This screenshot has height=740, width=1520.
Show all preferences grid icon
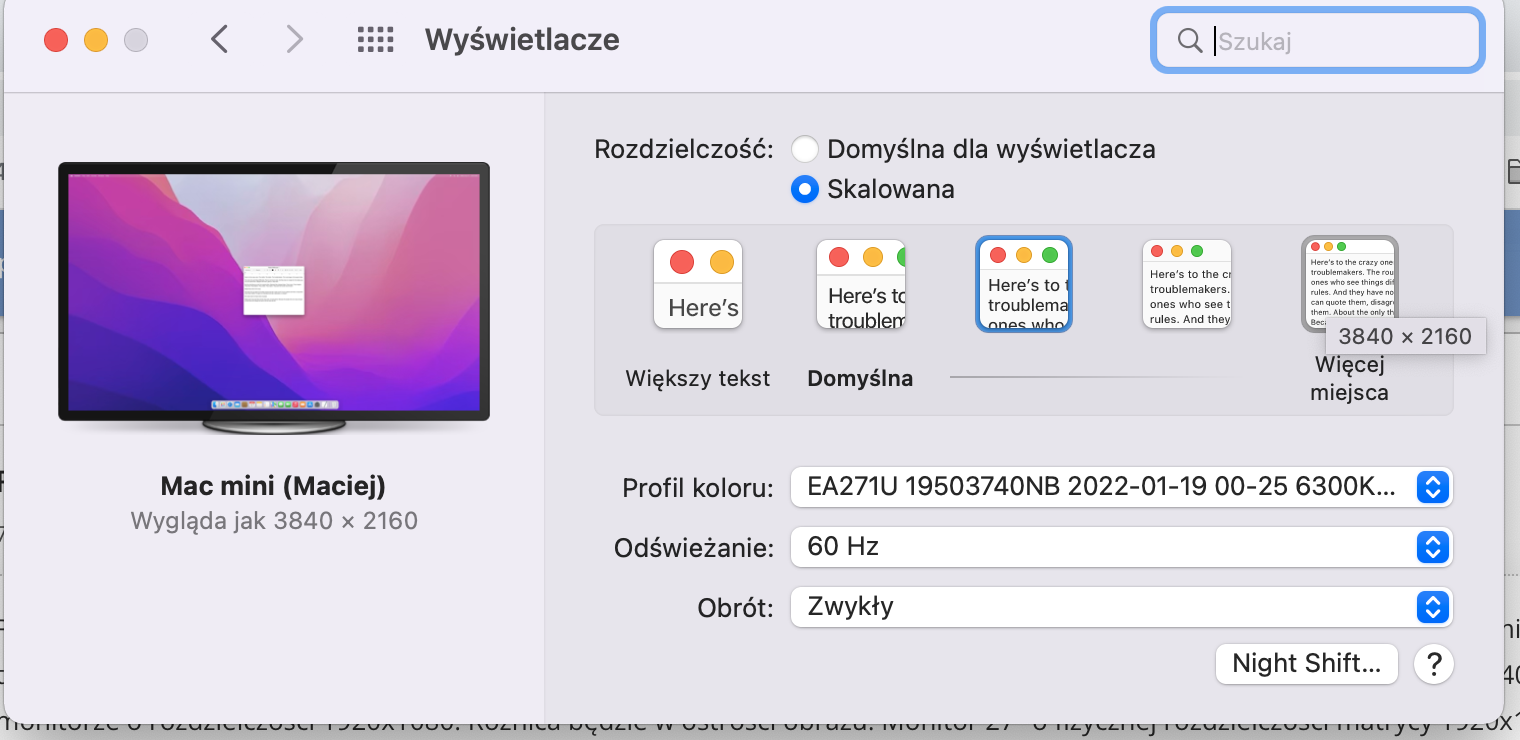pyautogui.click(x=376, y=40)
